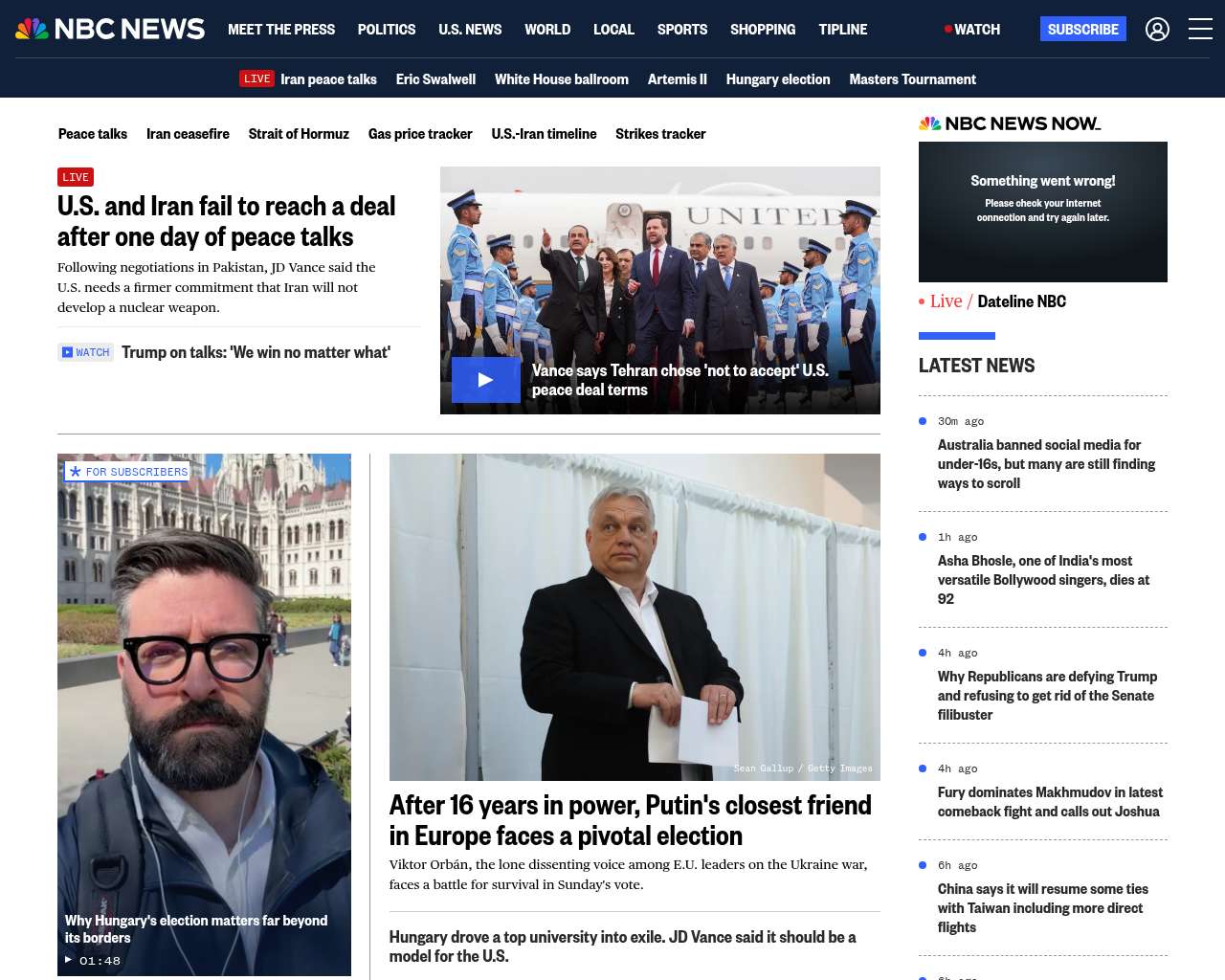Open the Viktor Orbán election photo
The image size is (1225, 980).
coord(635,616)
